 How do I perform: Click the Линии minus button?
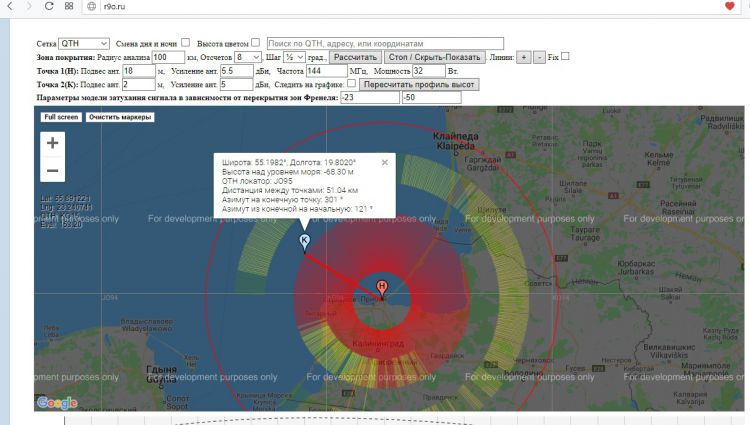point(540,57)
